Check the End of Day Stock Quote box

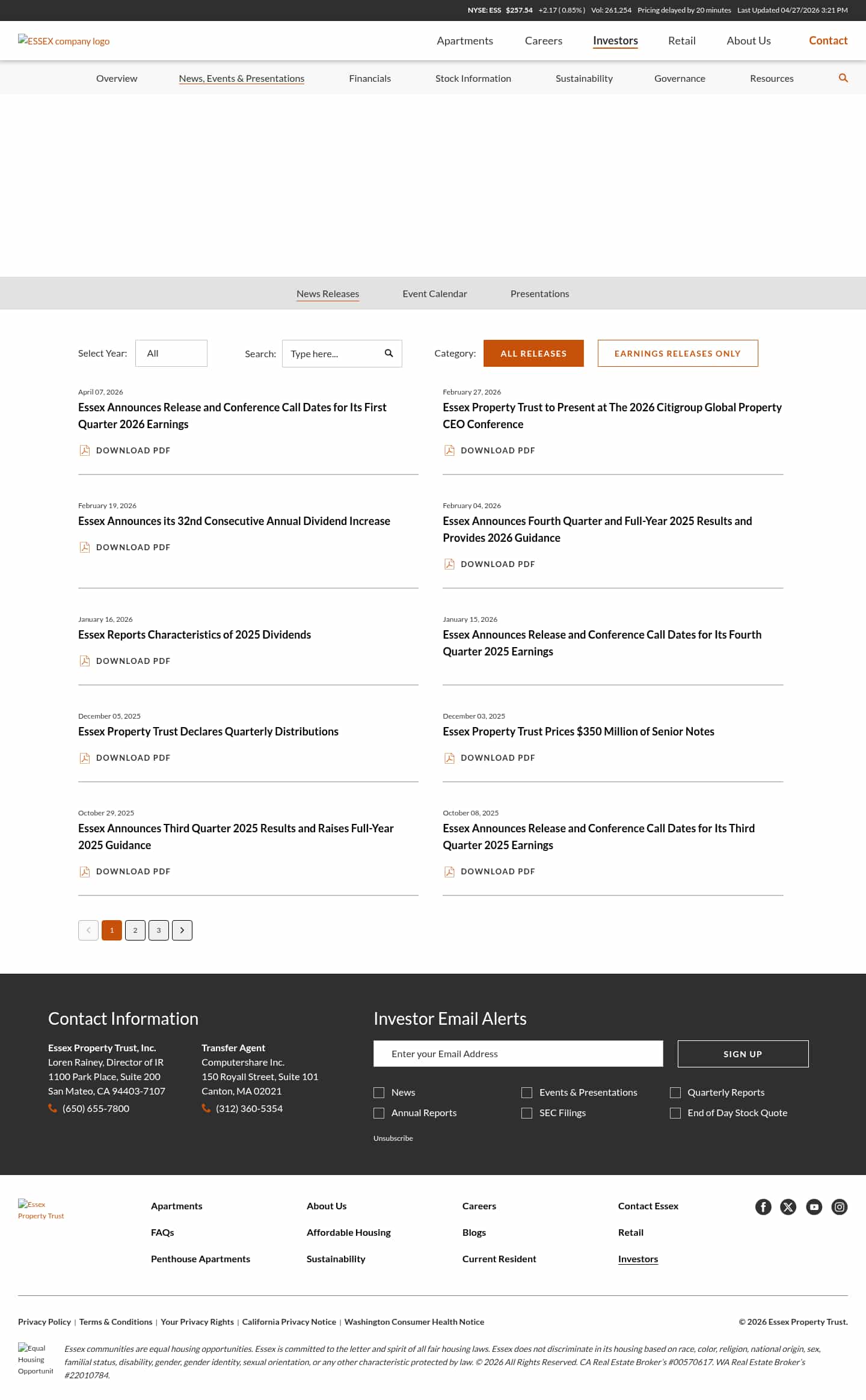[x=675, y=1113]
